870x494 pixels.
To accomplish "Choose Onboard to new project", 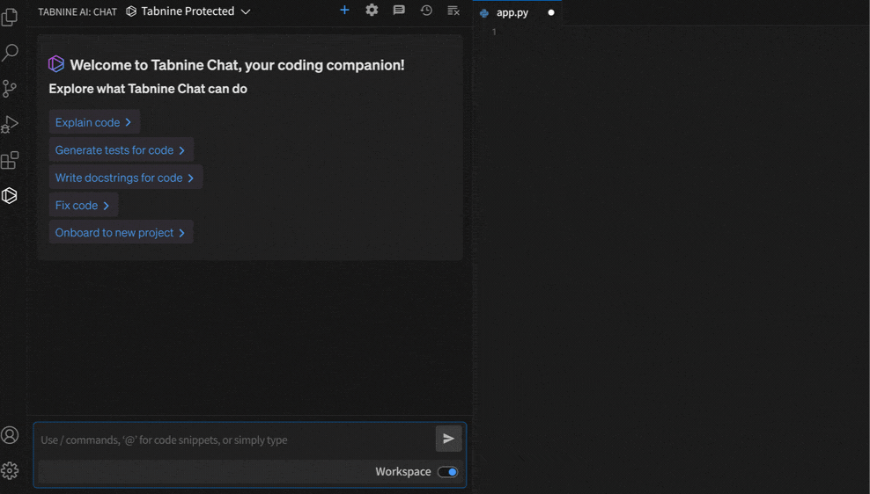I will (x=120, y=233).
